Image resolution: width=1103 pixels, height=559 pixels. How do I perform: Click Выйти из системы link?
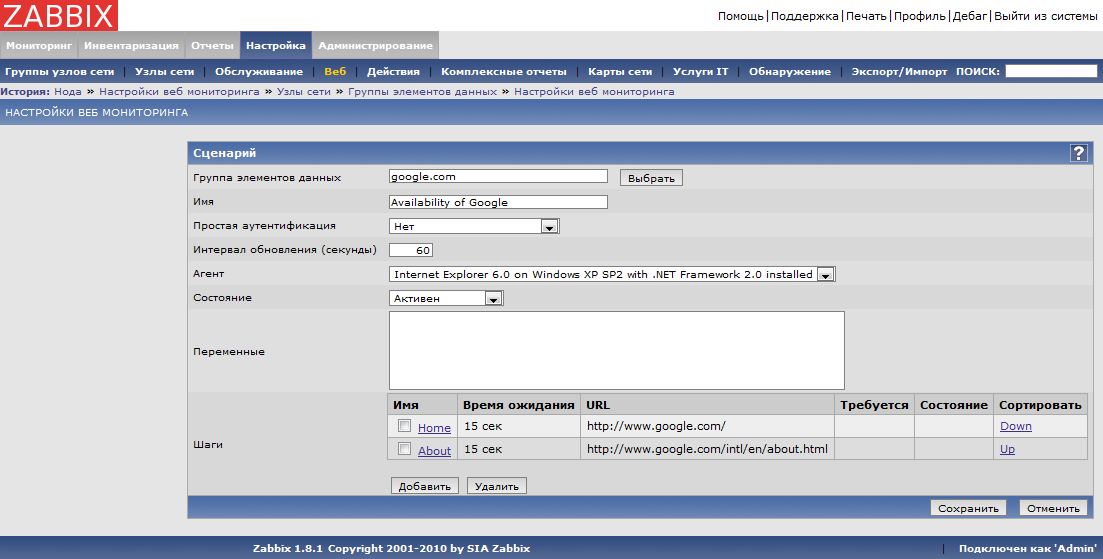click(x=1045, y=15)
